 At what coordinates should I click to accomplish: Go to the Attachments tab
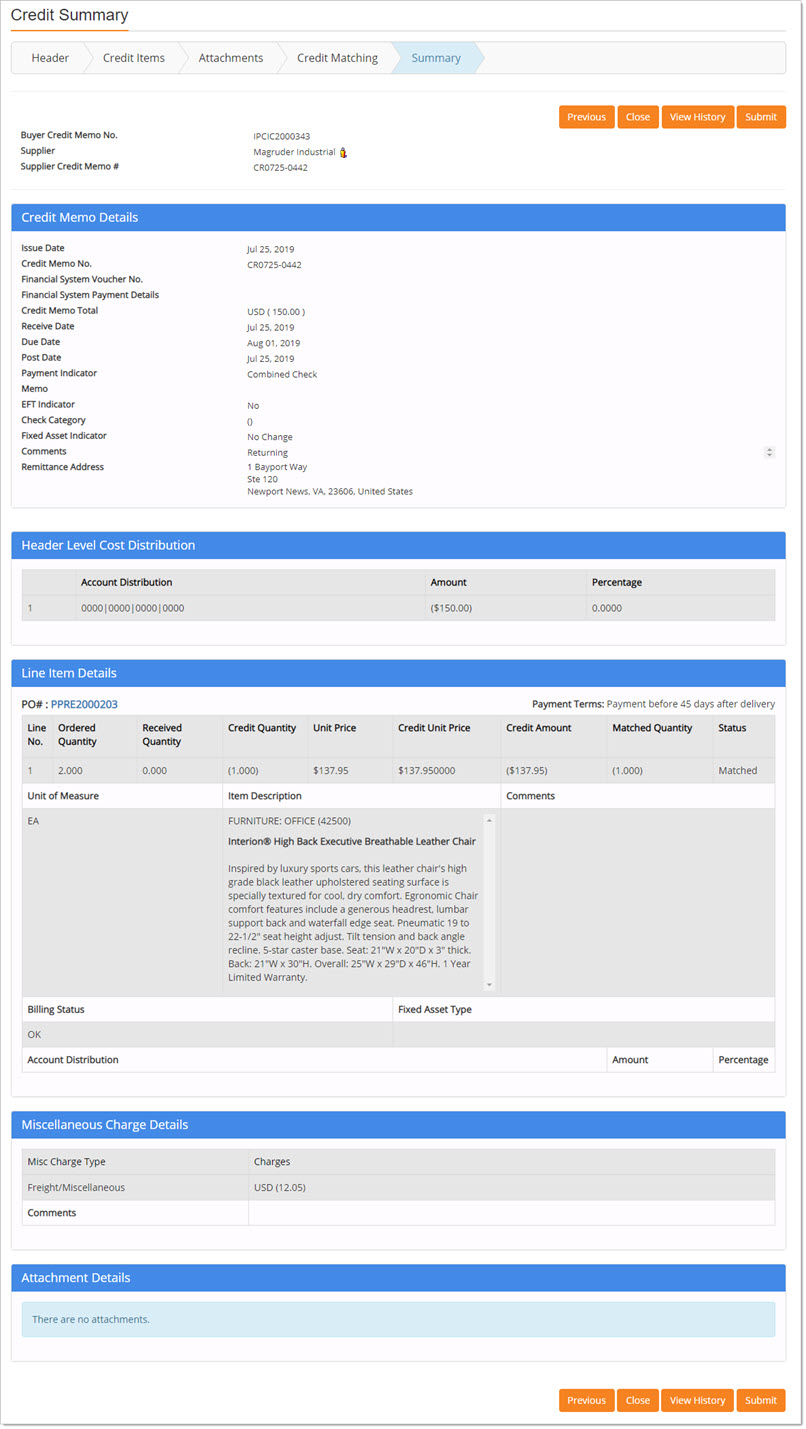(x=229, y=57)
